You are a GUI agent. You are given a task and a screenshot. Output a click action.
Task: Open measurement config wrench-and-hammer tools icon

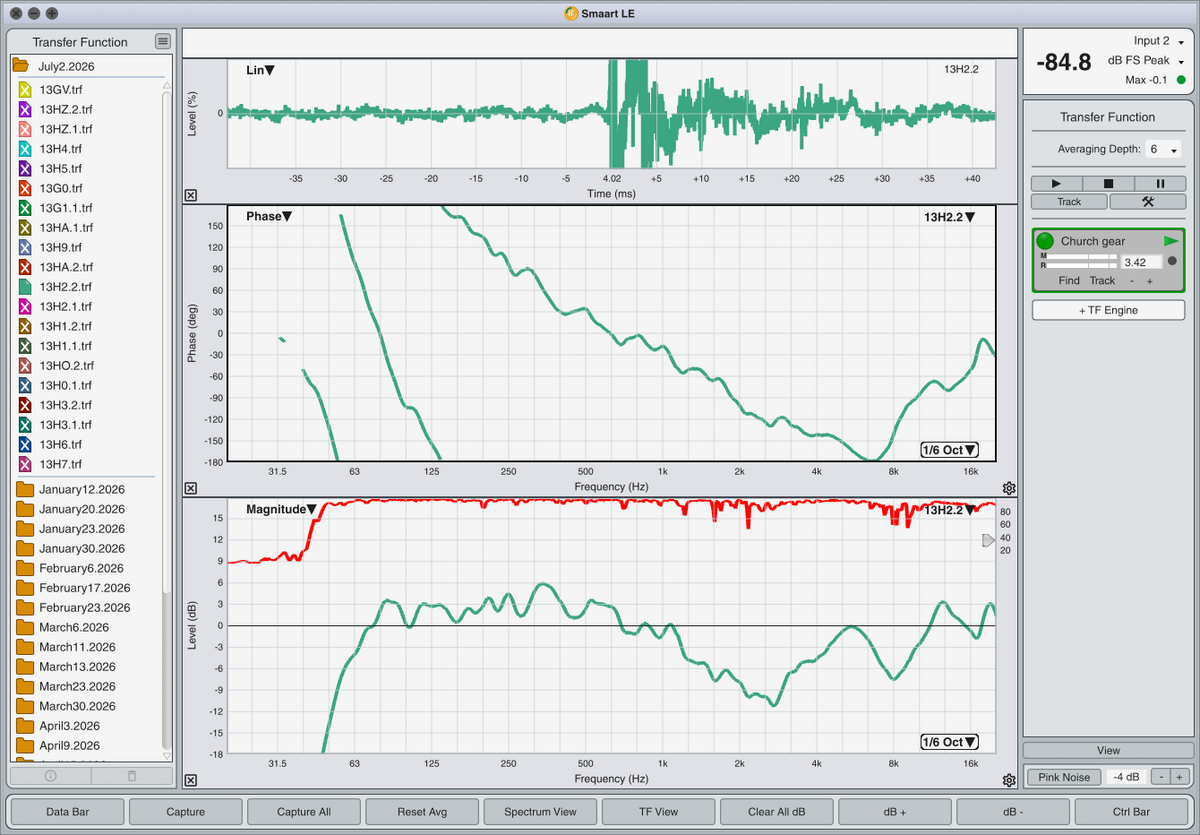click(x=1147, y=201)
